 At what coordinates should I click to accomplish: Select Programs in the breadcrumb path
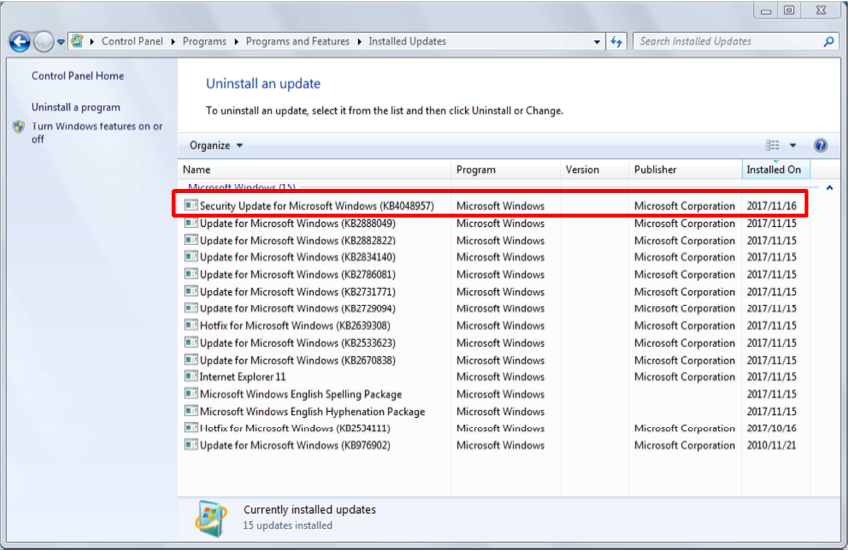(204, 41)
